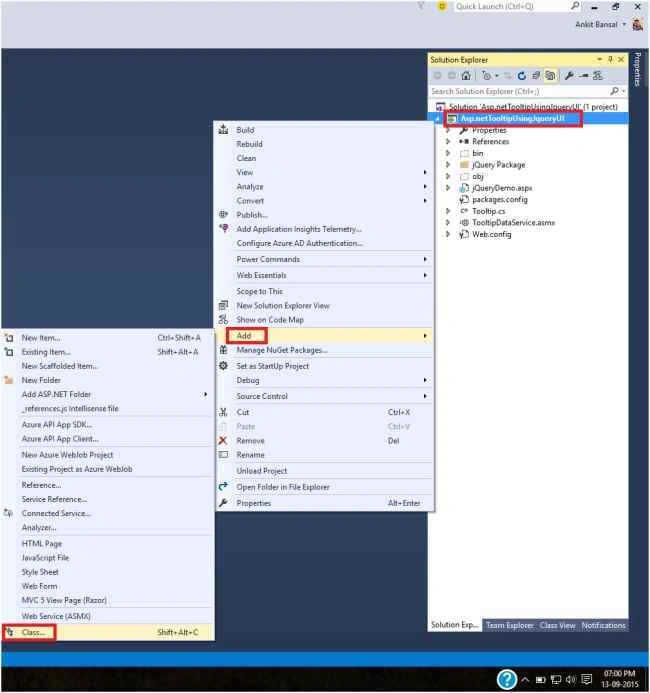Click the blue help question-mark taskbar icon
This screenshot has height=693, width=650.
coord(507,679)
